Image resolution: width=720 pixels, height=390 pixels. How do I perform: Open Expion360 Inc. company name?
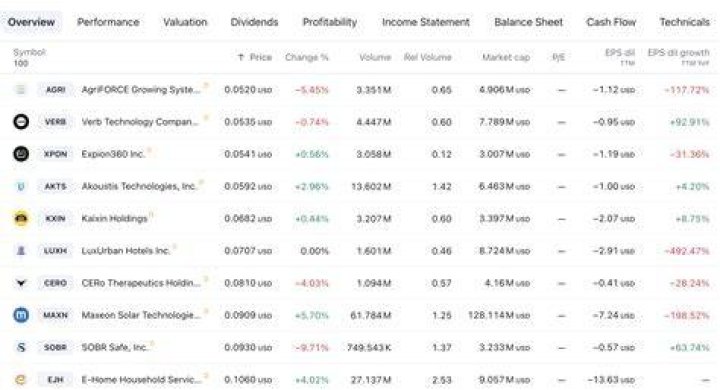[x=113, y=154]
